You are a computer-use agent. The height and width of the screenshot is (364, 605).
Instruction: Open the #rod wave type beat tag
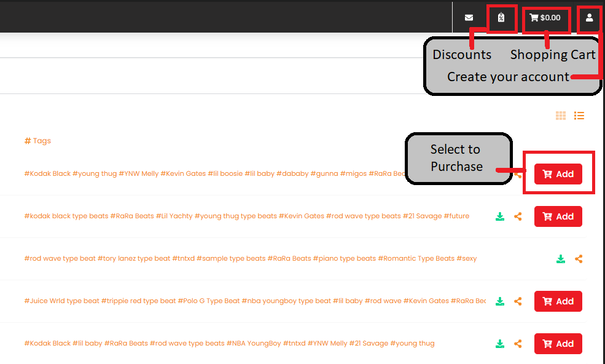(x=60, y=259)
